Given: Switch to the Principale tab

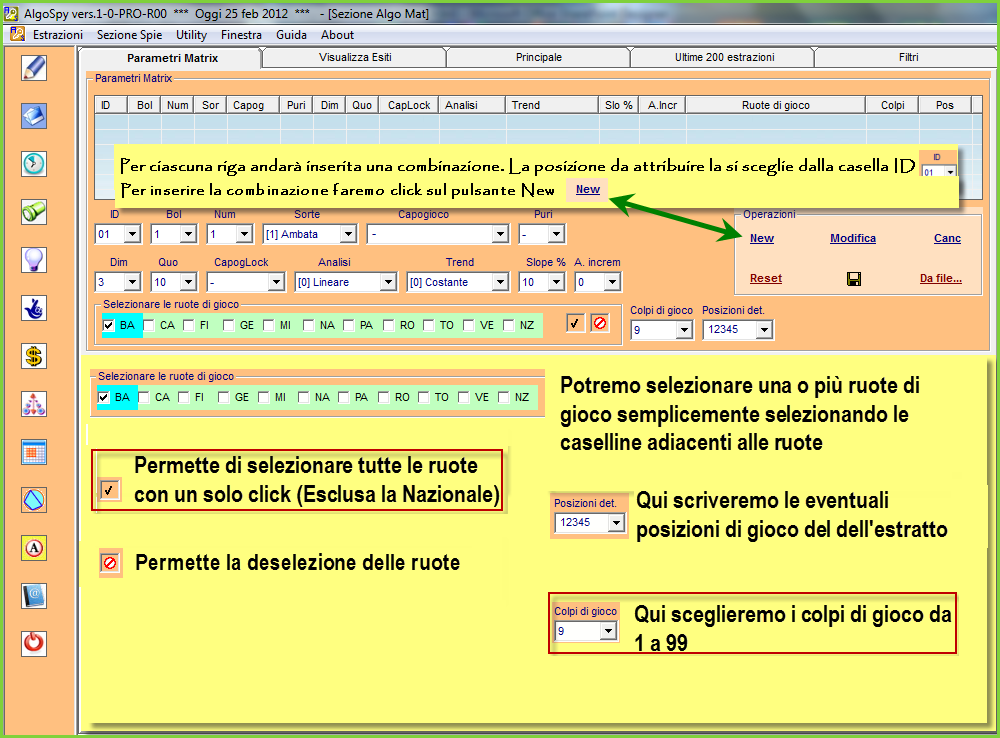Looking at the screenshot, I should pos(539,57).
